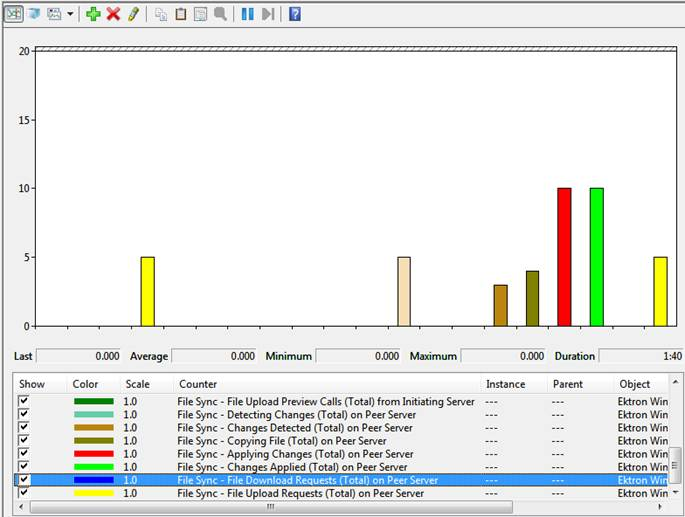Click the olive bar in the histogram
Viewport: 685px width, 517px height.
pyautogui.click(x=532, y=298)
